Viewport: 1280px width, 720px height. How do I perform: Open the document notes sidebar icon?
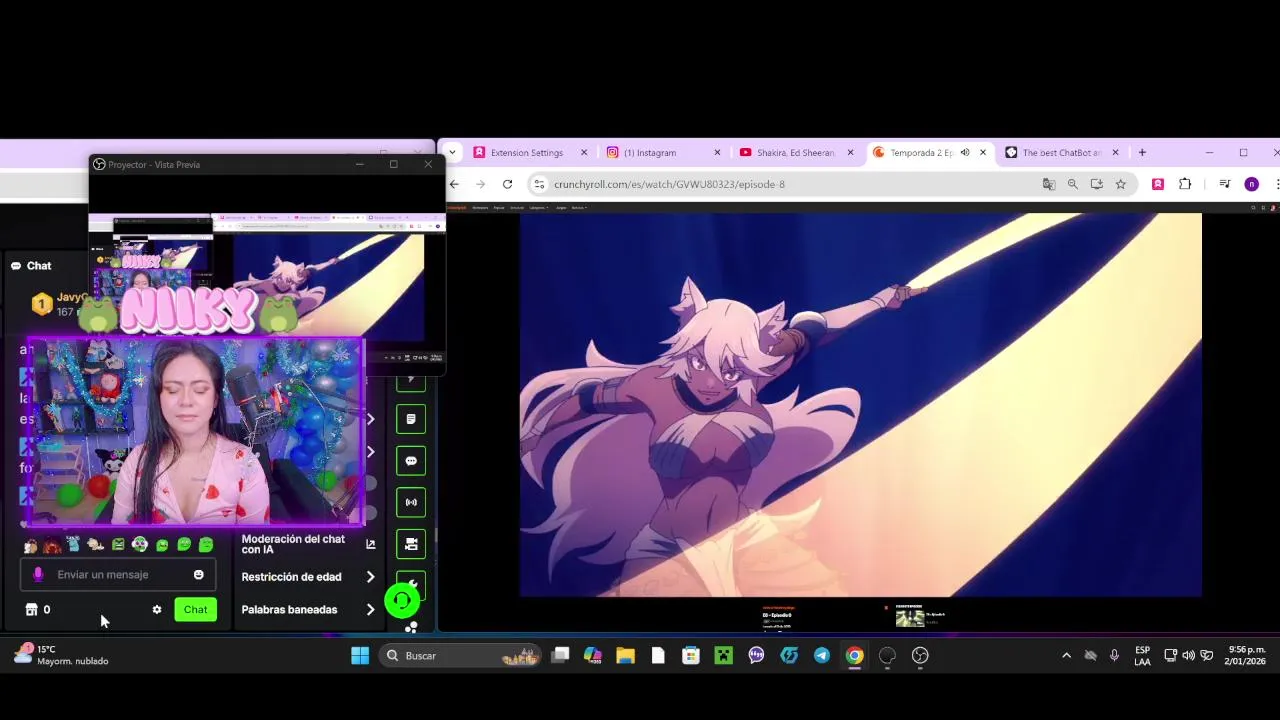point(411,419)
